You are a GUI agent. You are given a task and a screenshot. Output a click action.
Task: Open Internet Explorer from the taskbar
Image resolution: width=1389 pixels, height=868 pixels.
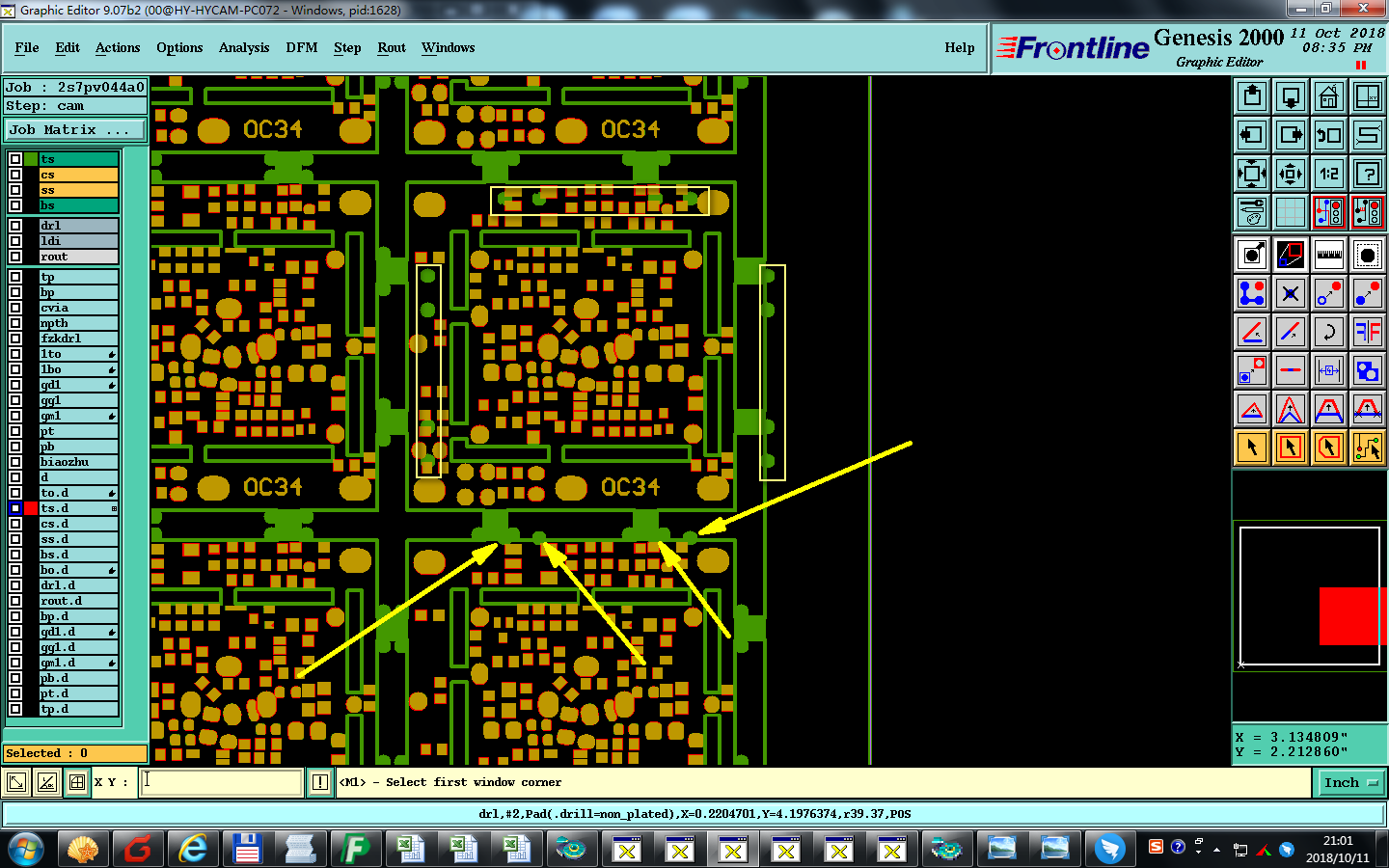coord(193,849)
